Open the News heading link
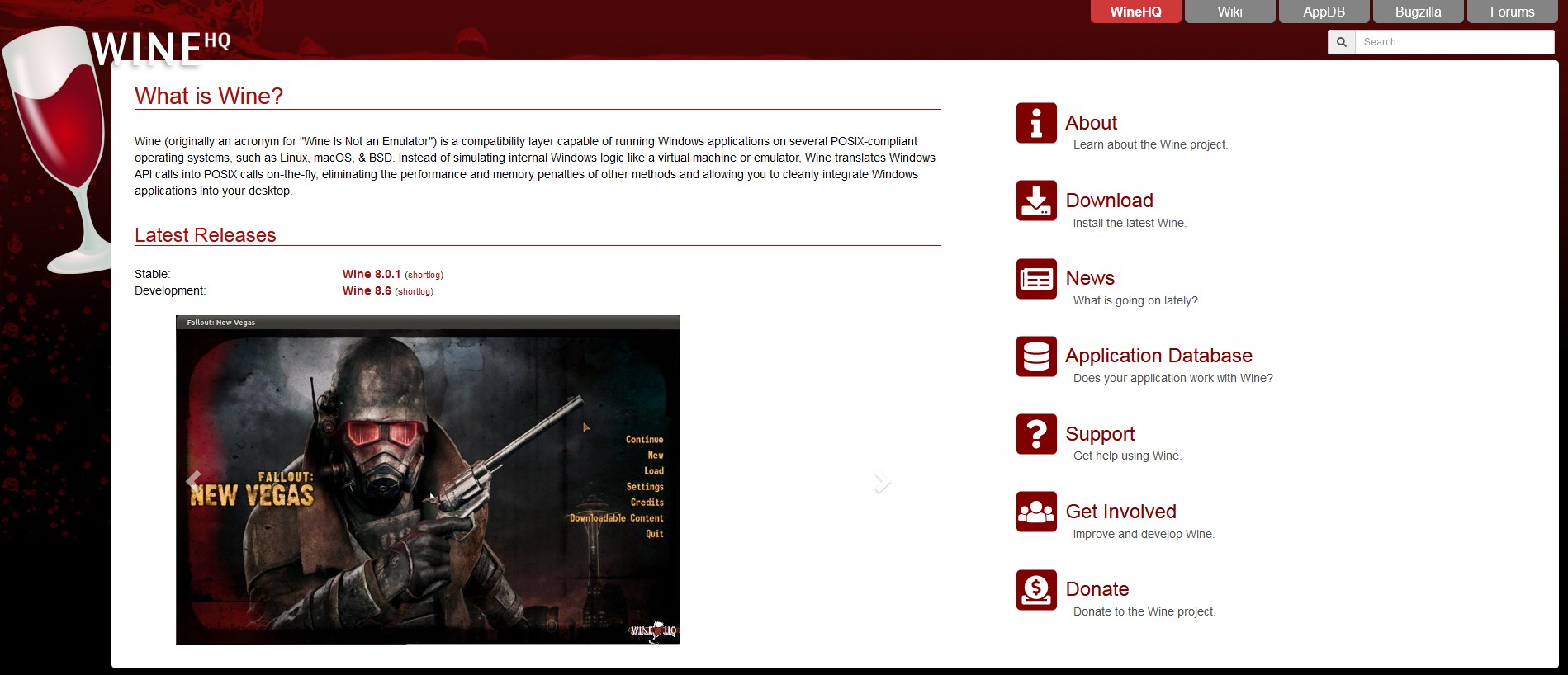This screenshot has height=675, width=1568. click(x=1090, y=278)
